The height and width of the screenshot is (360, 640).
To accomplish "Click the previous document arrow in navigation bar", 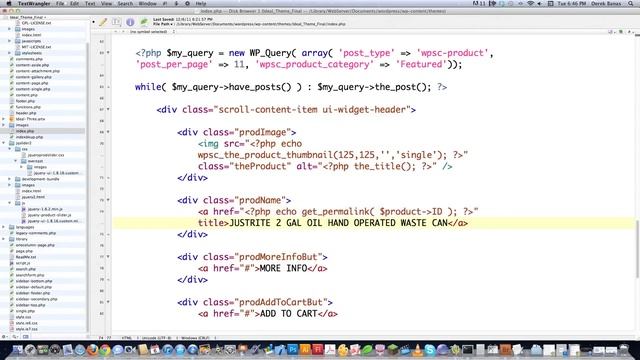I will pos(116,31).
